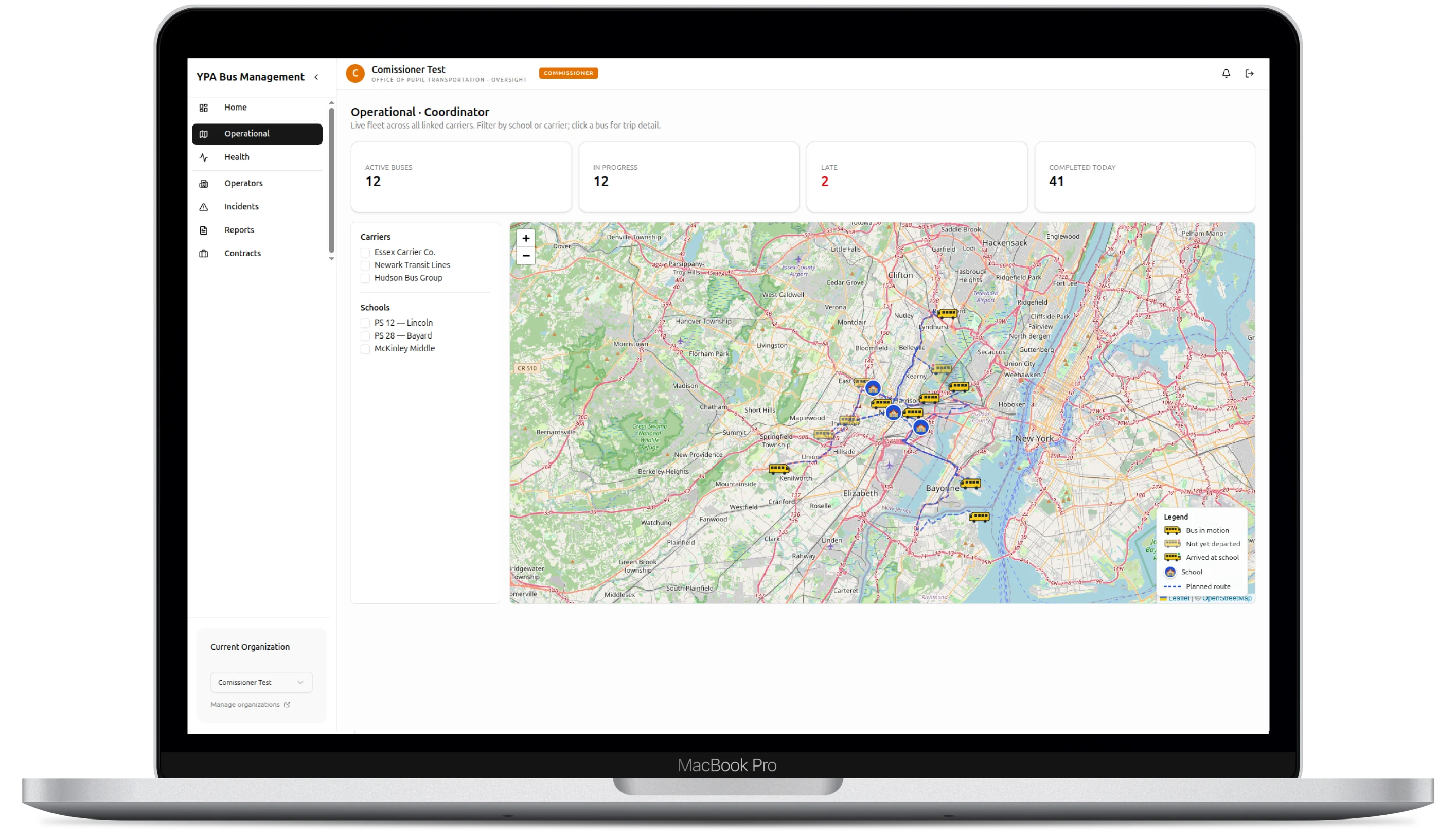Click the southernmost school marker on map
Screen dimensions: 1456x837
click(x=920, y=428)
